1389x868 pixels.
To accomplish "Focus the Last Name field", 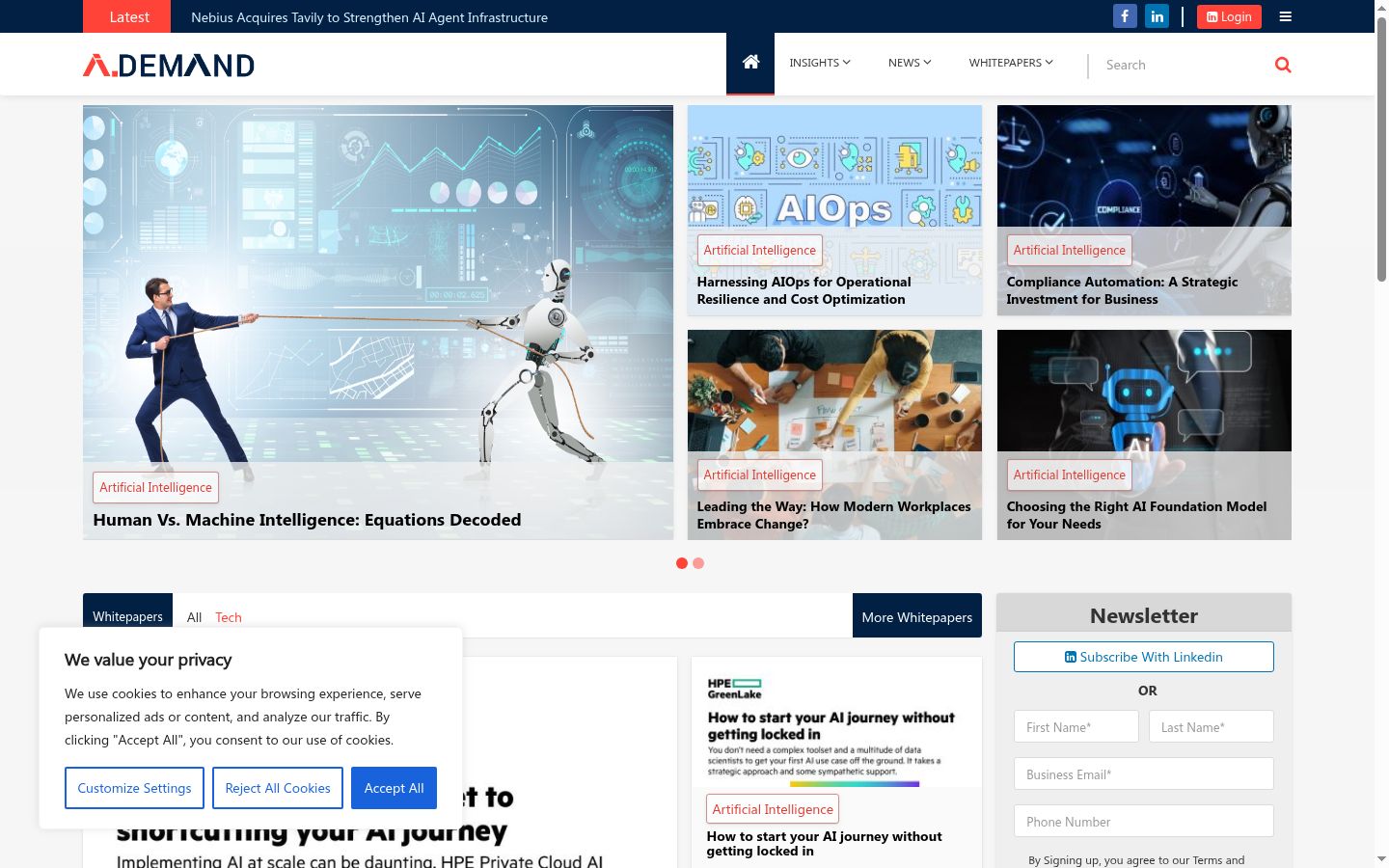I will tap(1211, 726).
